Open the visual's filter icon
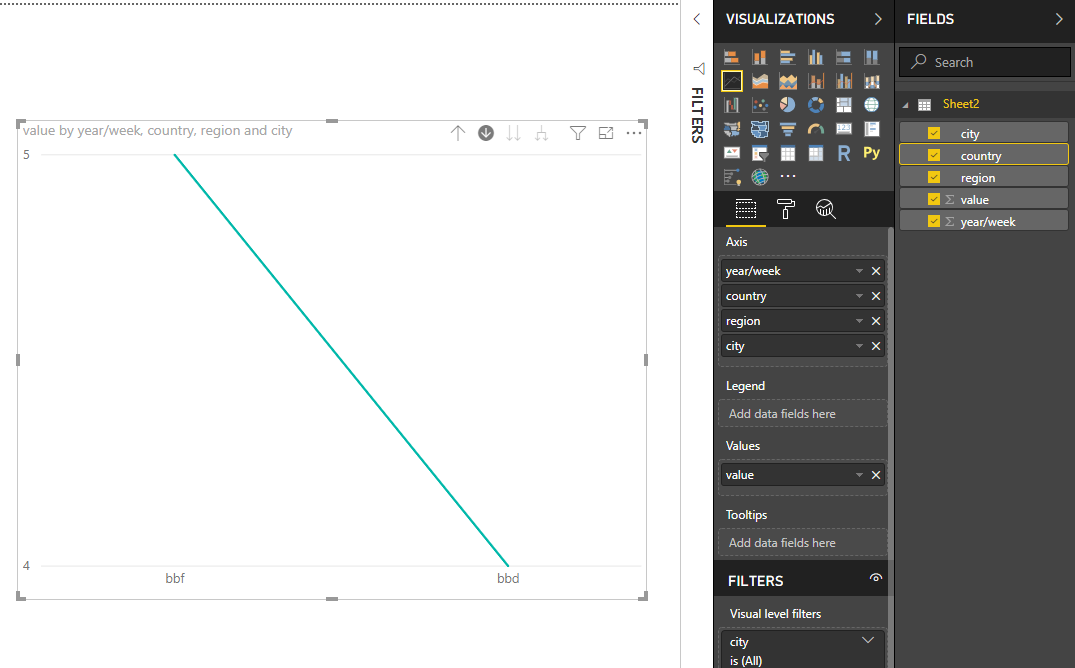This screenshot has width=1075, height=668. (578, 133)
